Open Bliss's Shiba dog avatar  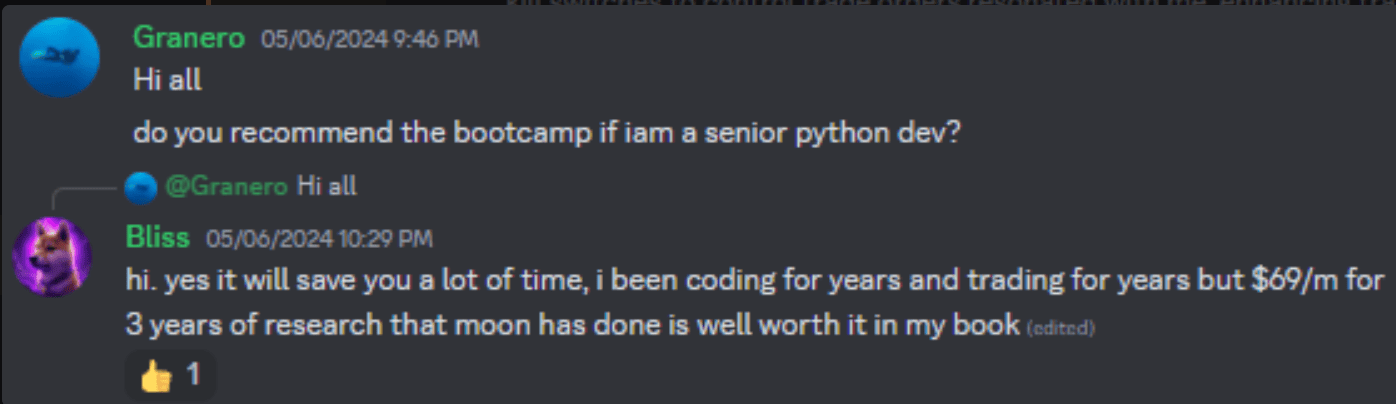tap(52, 255)
